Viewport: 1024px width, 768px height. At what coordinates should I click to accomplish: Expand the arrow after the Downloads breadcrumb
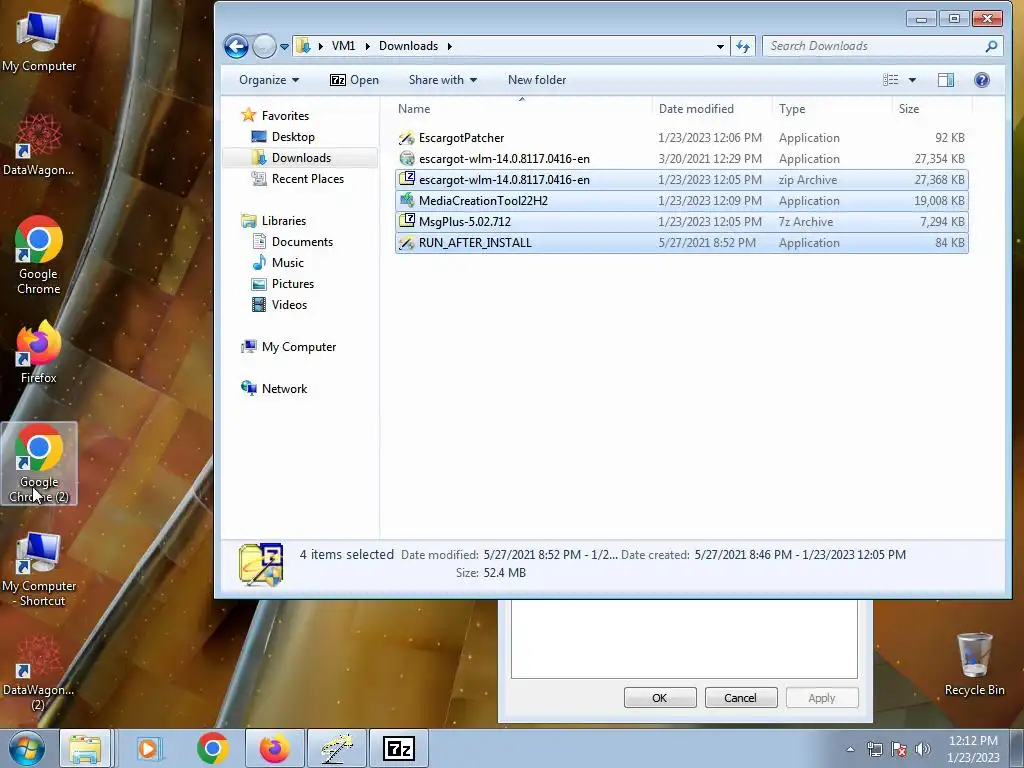pos(449,46)
